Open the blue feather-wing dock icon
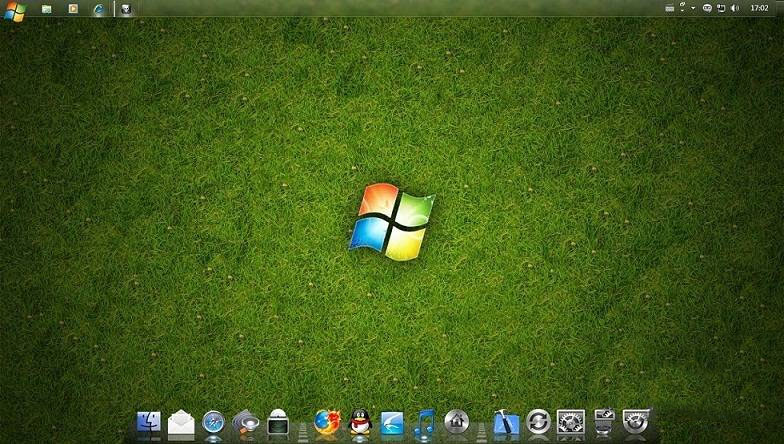Screen dimensions: 784x444 click(x=392, y=423)
